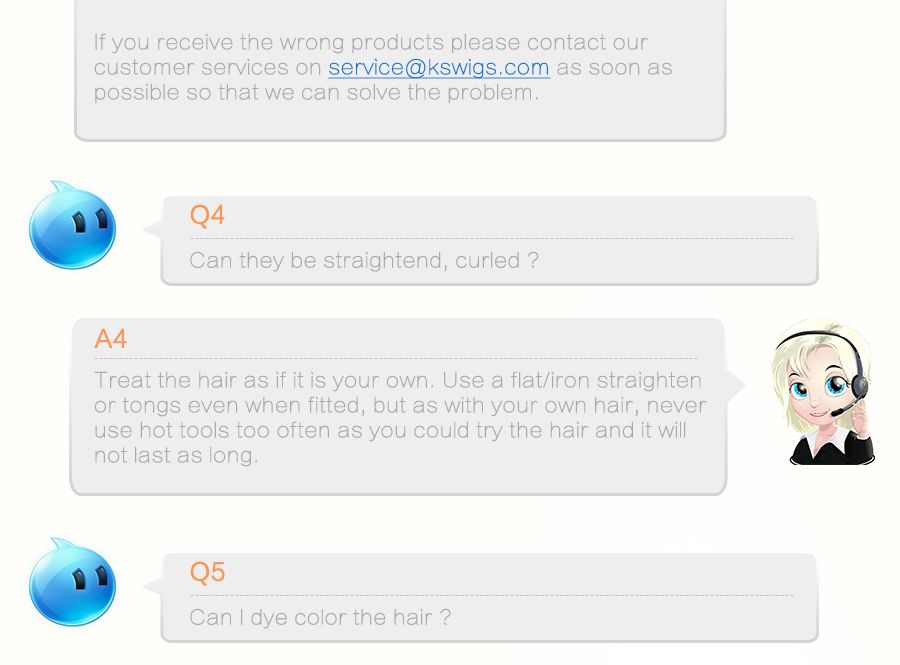Click the blue mascot beside Q5
900x665 pixels.
(72, 581)
